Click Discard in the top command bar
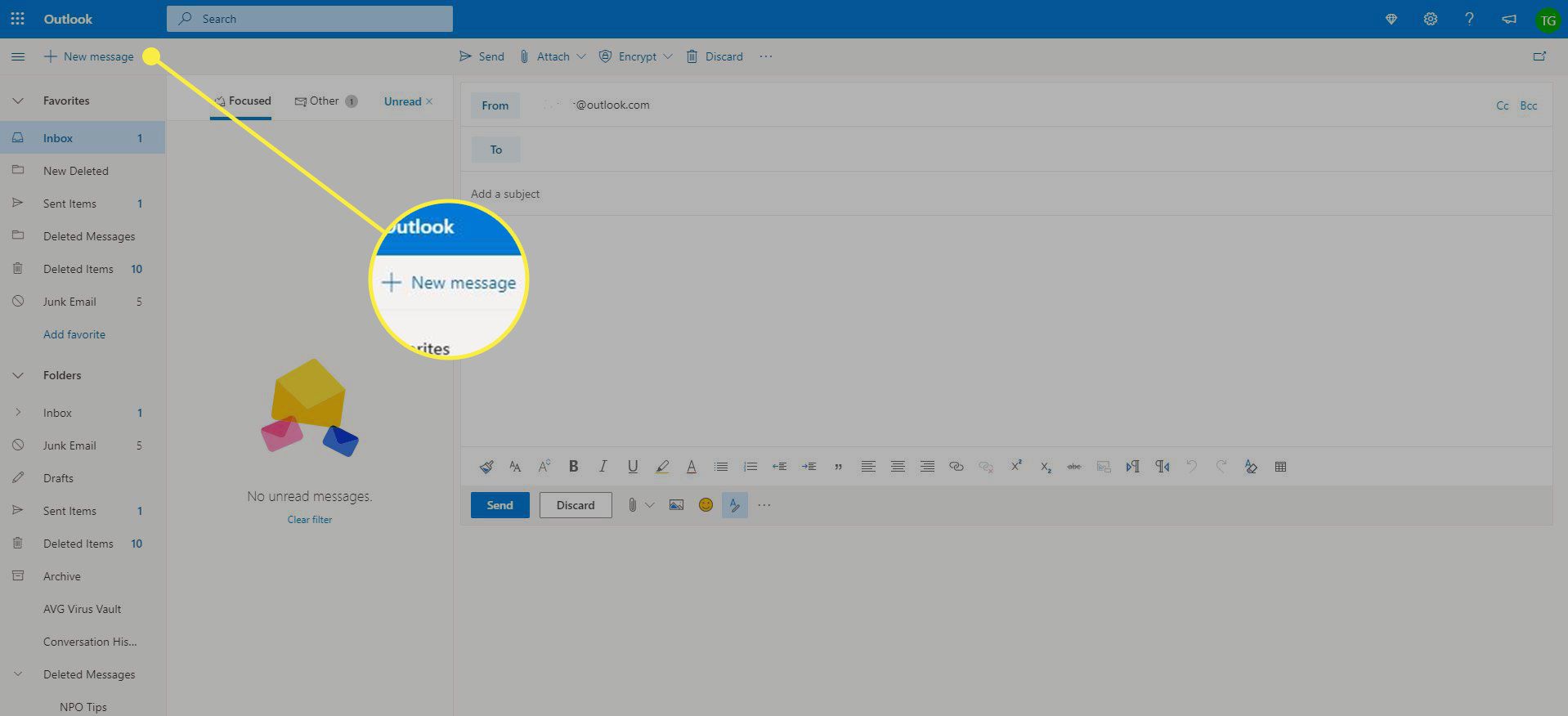Viewport: 1568px width, 716px height. tap(715, 56)
